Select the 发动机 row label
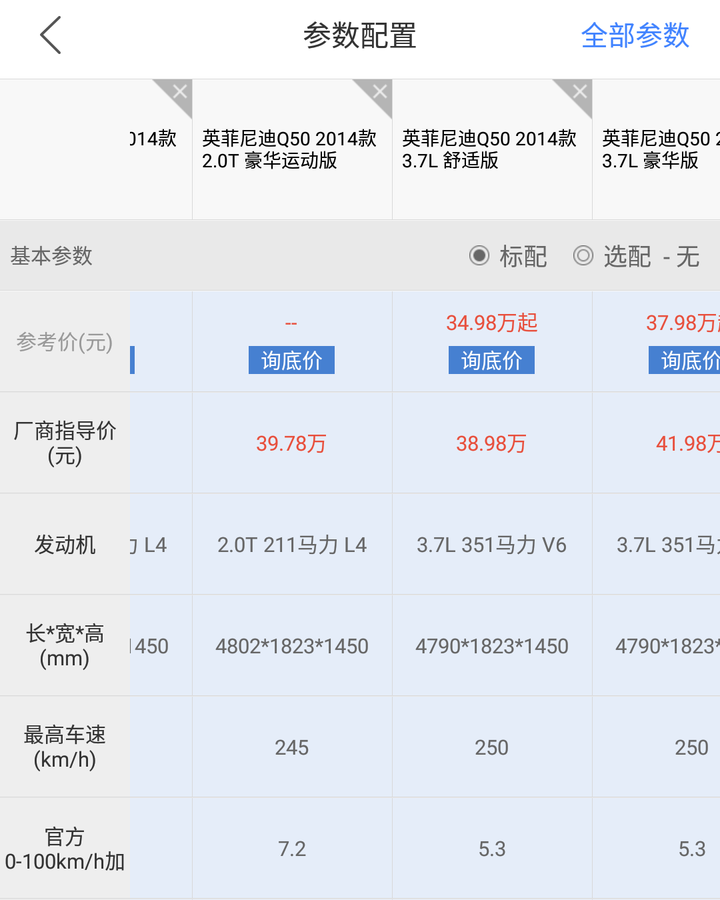 tap(65, 545)
